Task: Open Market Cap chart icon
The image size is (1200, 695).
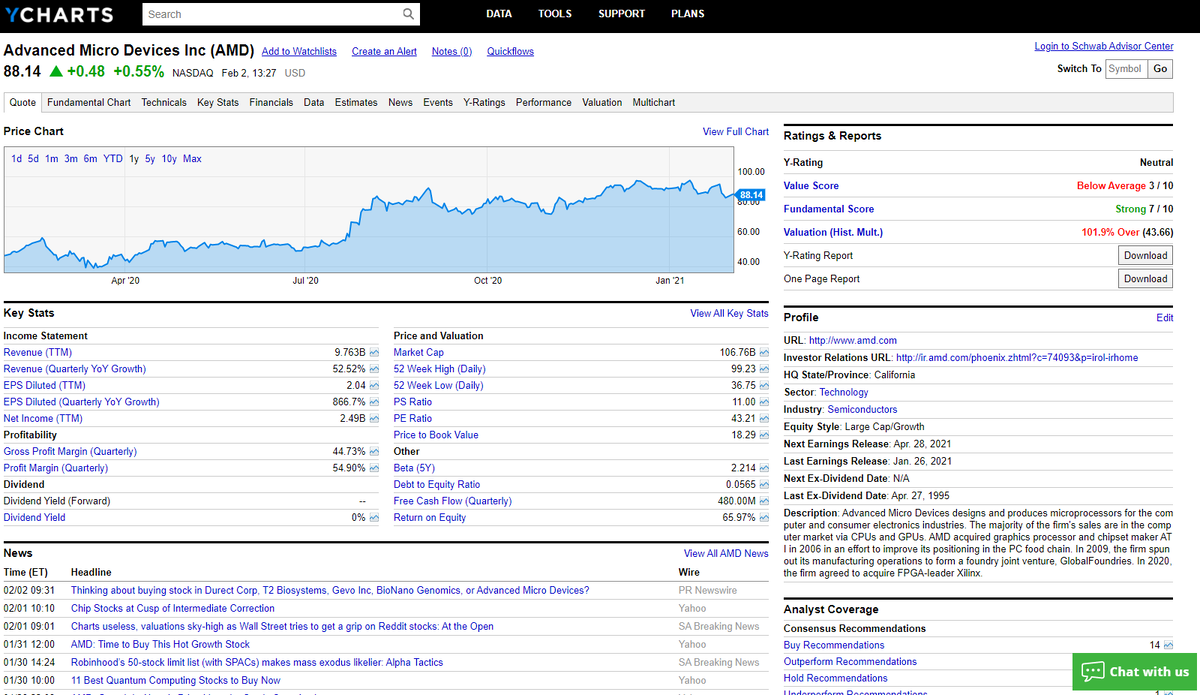Action: point(764,353)
